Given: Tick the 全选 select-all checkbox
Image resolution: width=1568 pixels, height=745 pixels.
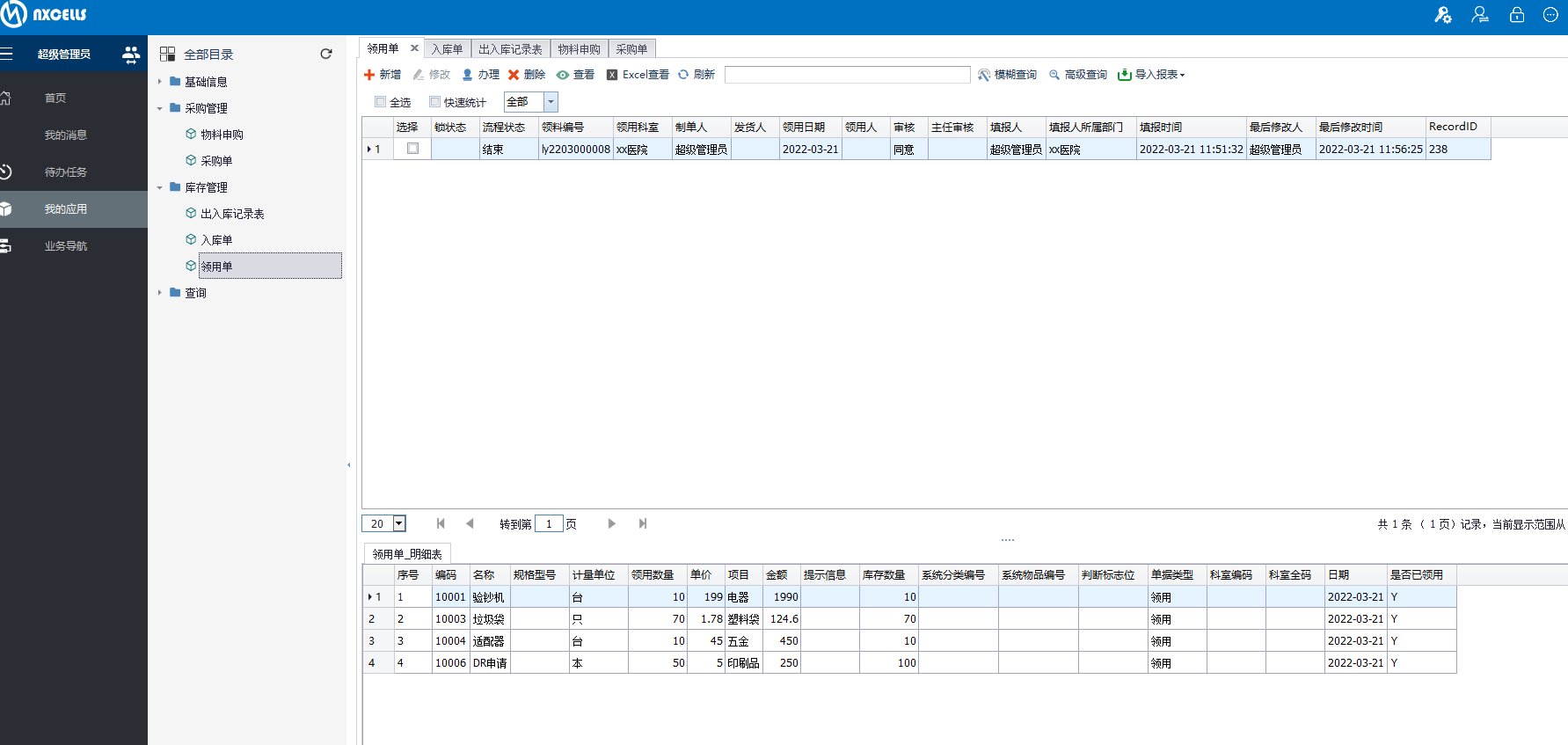Looking at the screenshot, I should click(381, 102).
